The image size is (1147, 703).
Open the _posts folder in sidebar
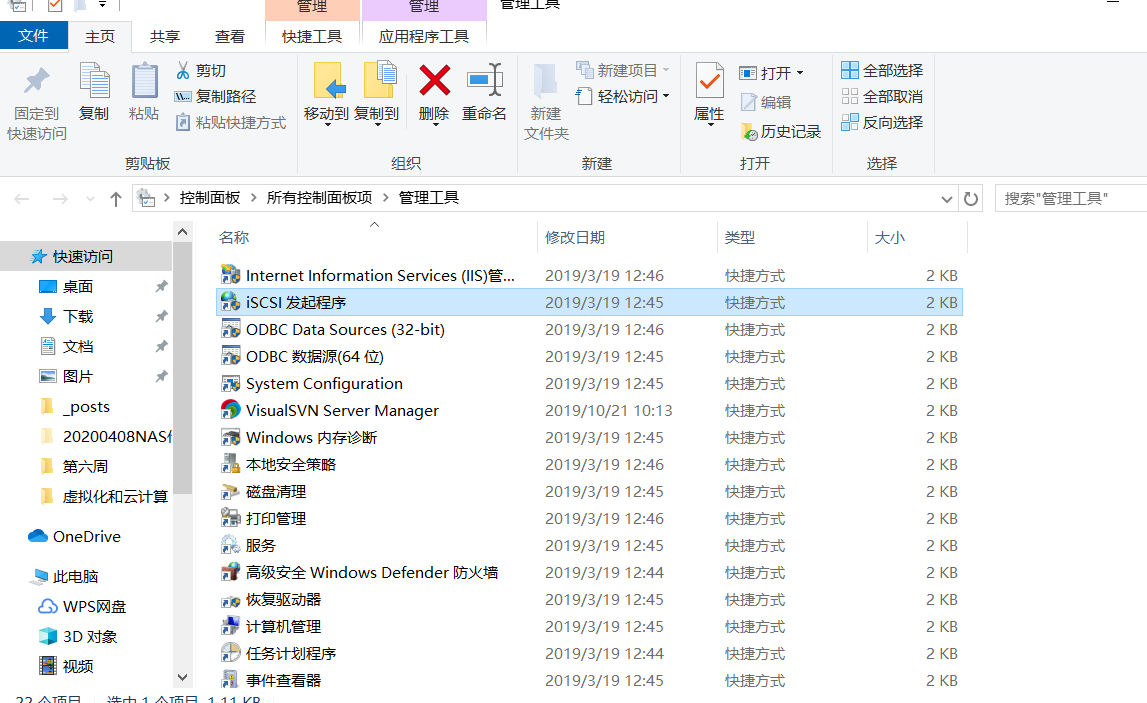tap(86, 407)
